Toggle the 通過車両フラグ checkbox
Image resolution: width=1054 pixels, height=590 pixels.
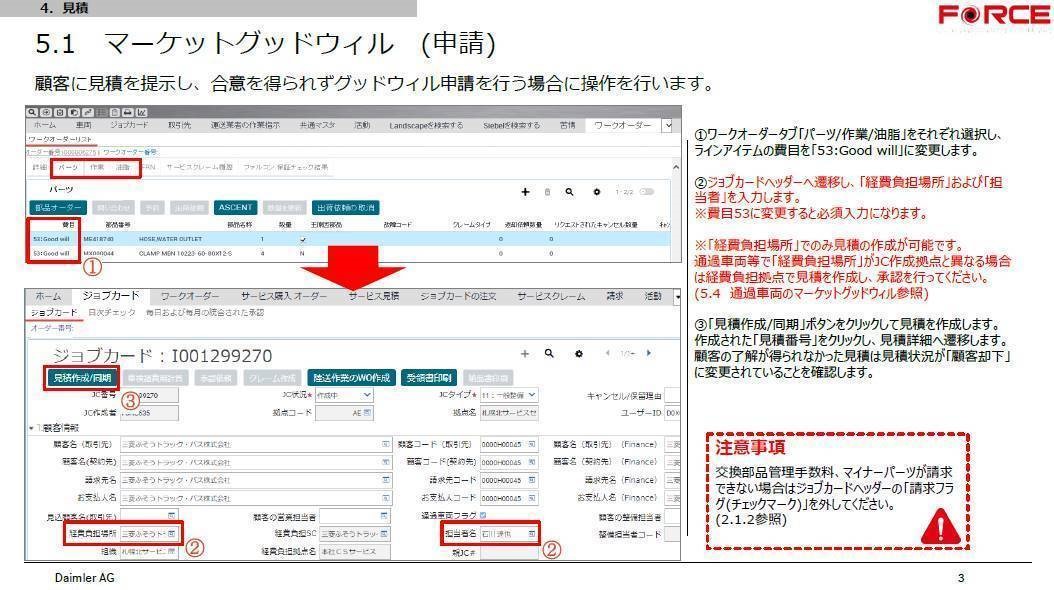click(484, 516)
